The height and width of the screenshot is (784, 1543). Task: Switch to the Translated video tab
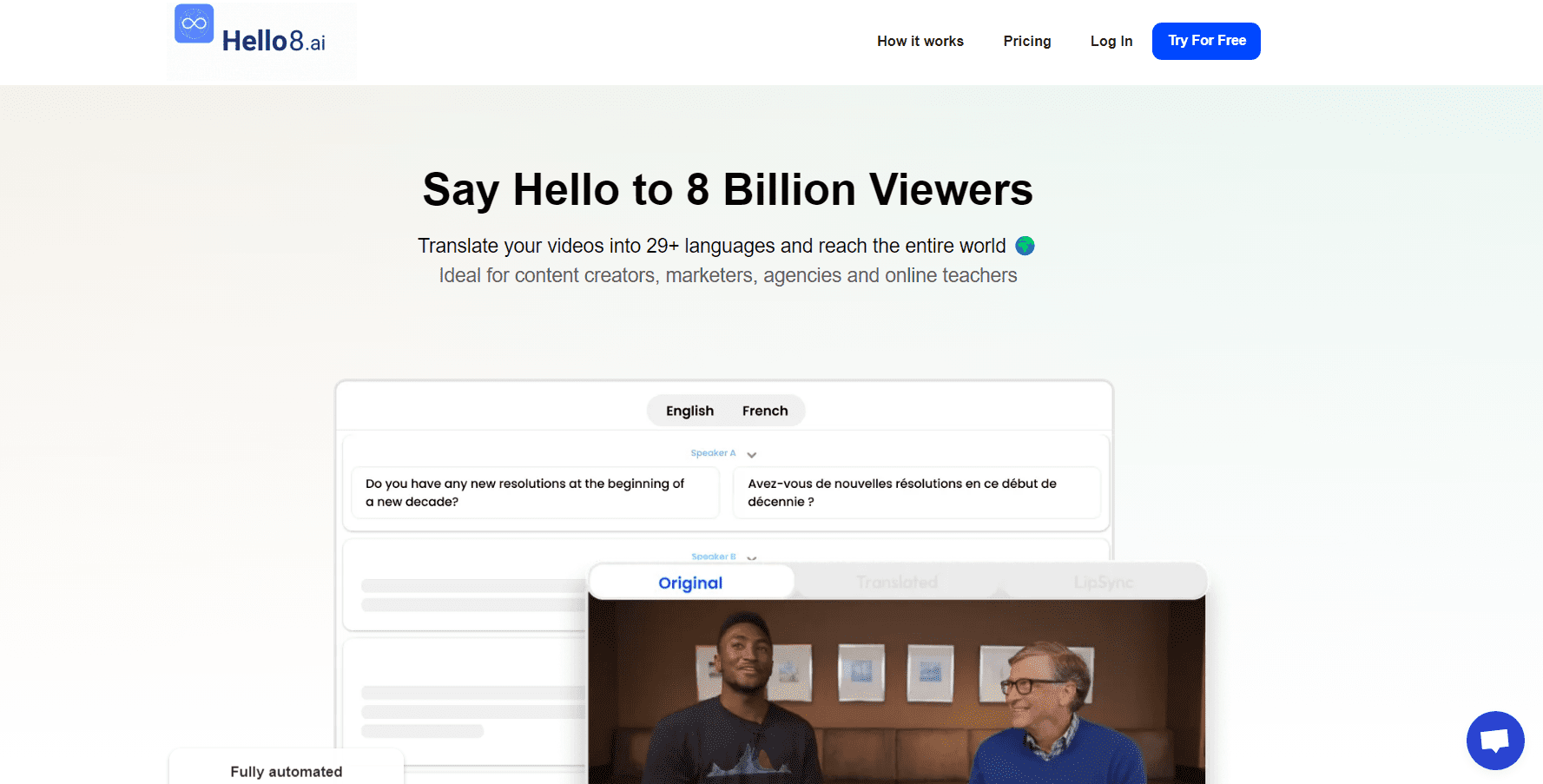[896, 583]
